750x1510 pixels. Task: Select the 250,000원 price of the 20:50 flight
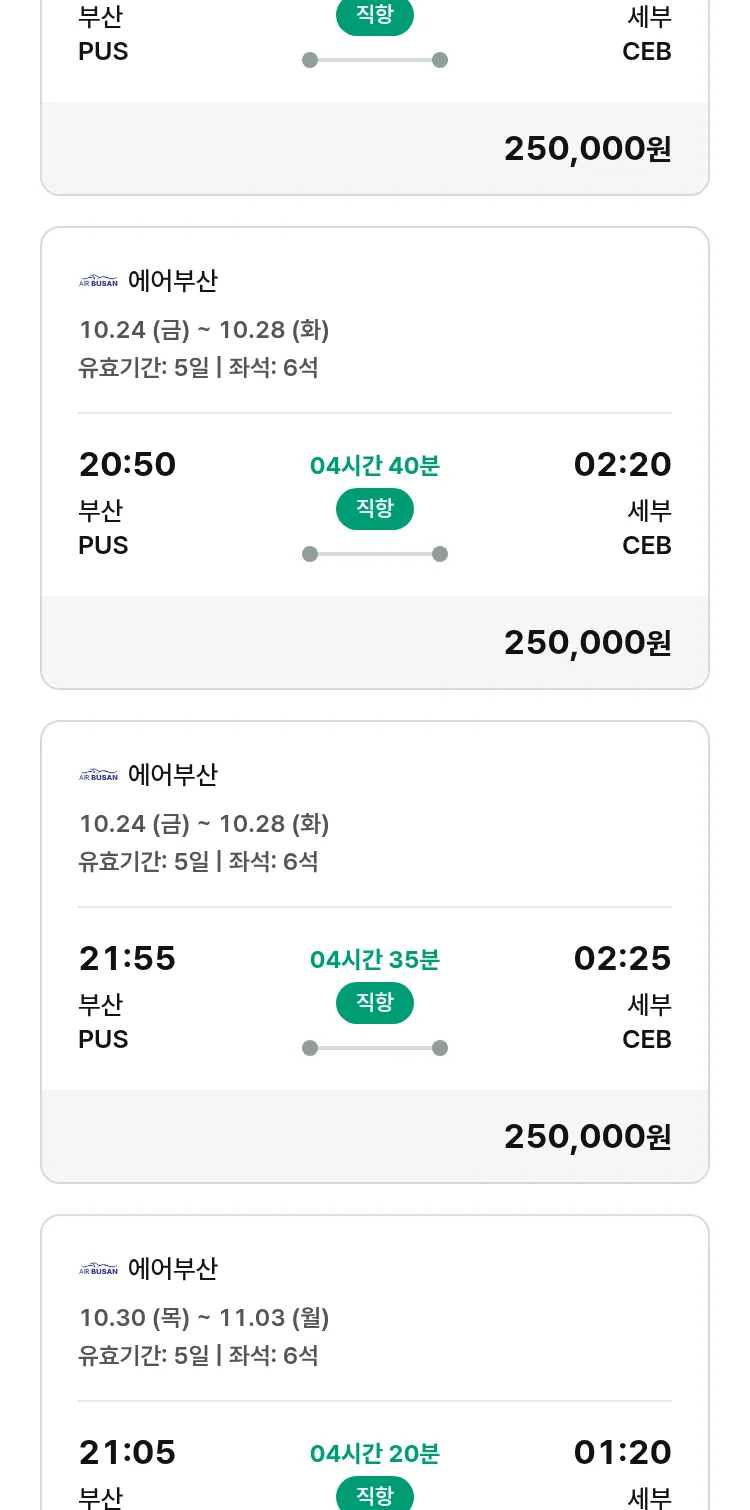pos(587,643)
